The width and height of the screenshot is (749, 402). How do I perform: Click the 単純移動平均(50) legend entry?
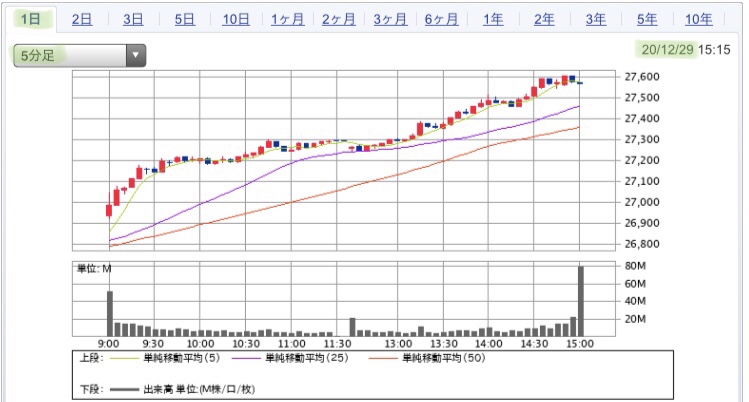[444, 358]
